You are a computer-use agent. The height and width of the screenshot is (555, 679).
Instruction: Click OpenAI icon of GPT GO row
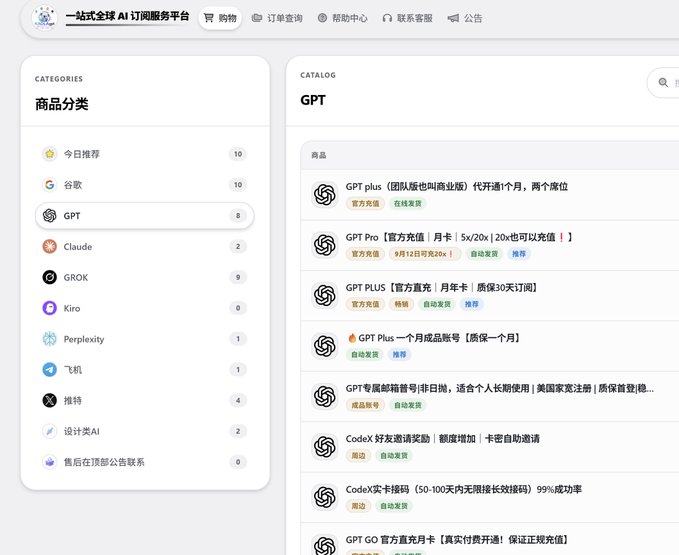325,545
